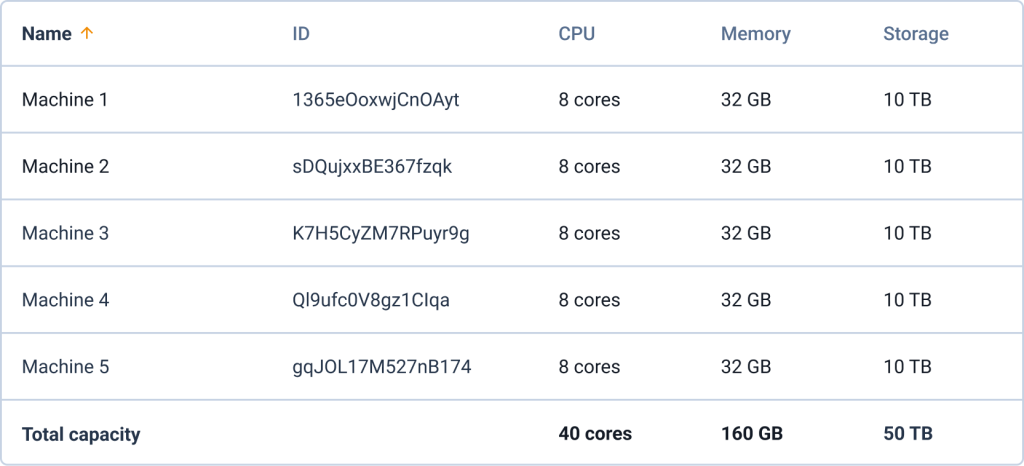This screenshot has width=1024, height=466.
Task: Sort by the CPU column header
Action: (x=576, y=34)
